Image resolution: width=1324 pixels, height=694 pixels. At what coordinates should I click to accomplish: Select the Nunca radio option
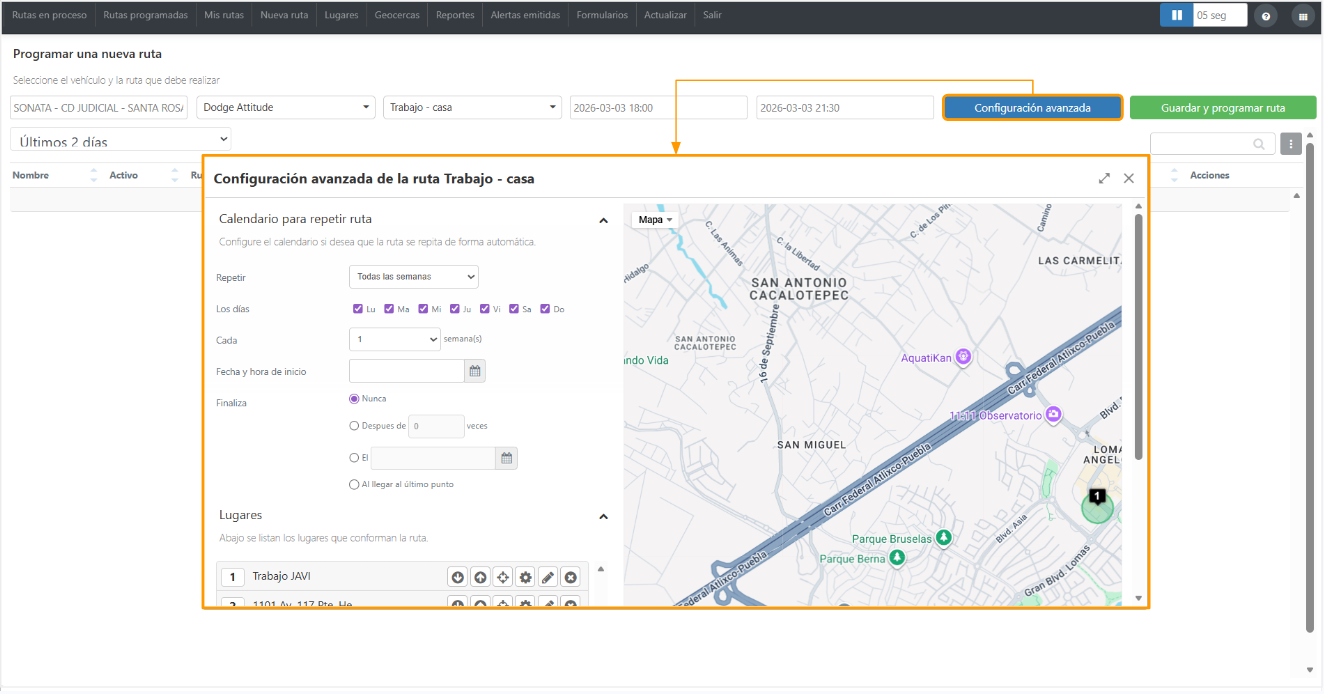point(354,398)
